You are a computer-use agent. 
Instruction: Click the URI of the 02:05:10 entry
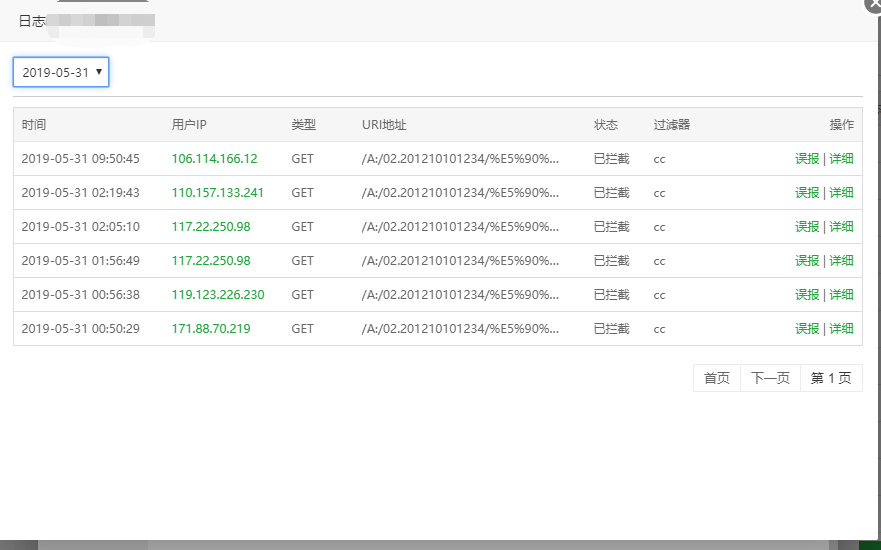pos(460,227)
